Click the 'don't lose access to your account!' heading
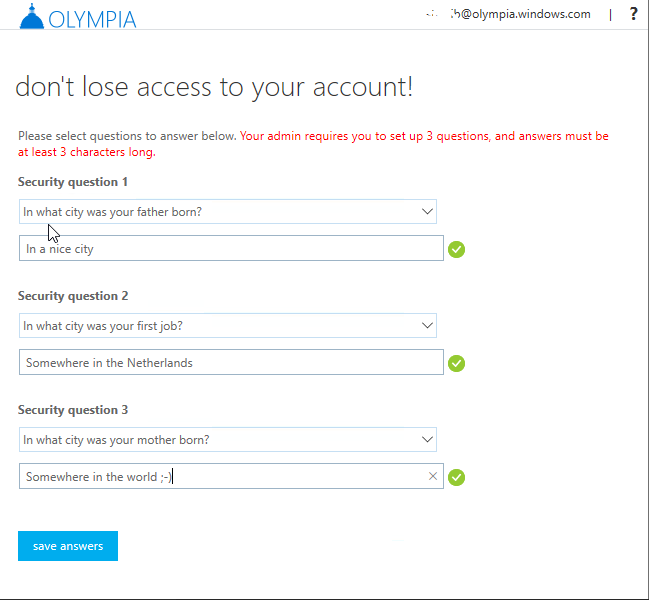 (x=214, y=87)
